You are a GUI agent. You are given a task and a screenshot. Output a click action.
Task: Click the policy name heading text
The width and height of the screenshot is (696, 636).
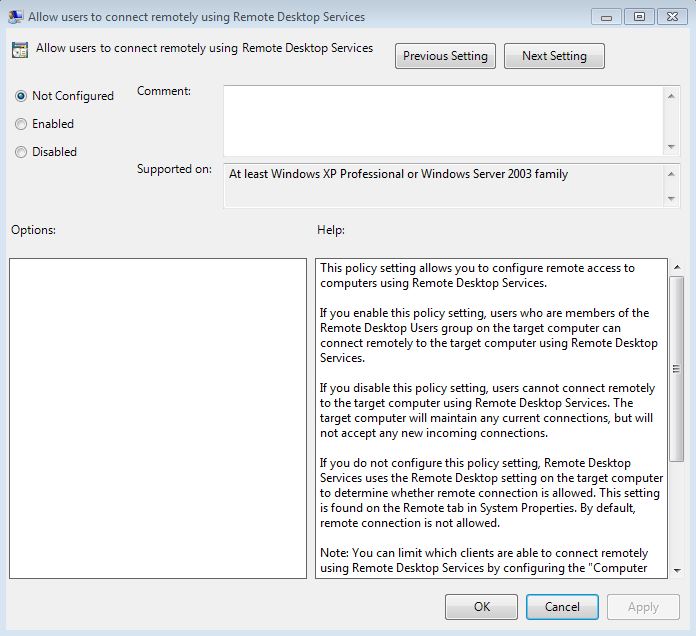tap(204, 48)
